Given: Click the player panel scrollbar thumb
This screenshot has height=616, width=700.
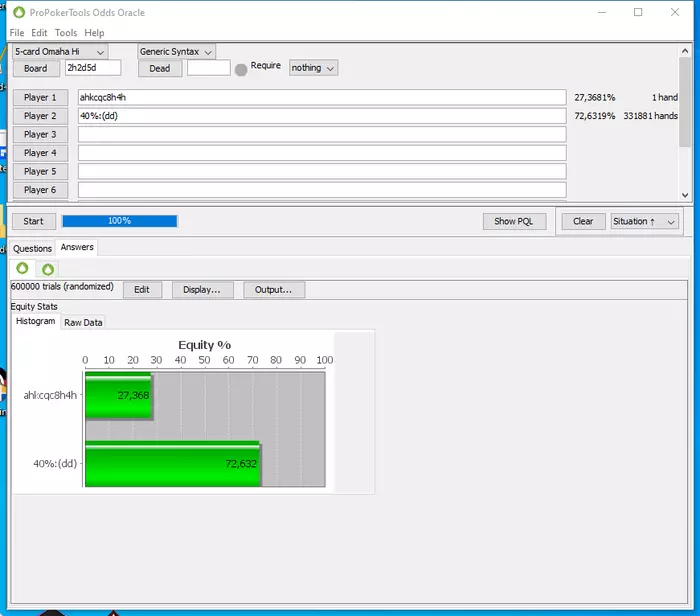Looking at the screenshot, I should [685, 102].
